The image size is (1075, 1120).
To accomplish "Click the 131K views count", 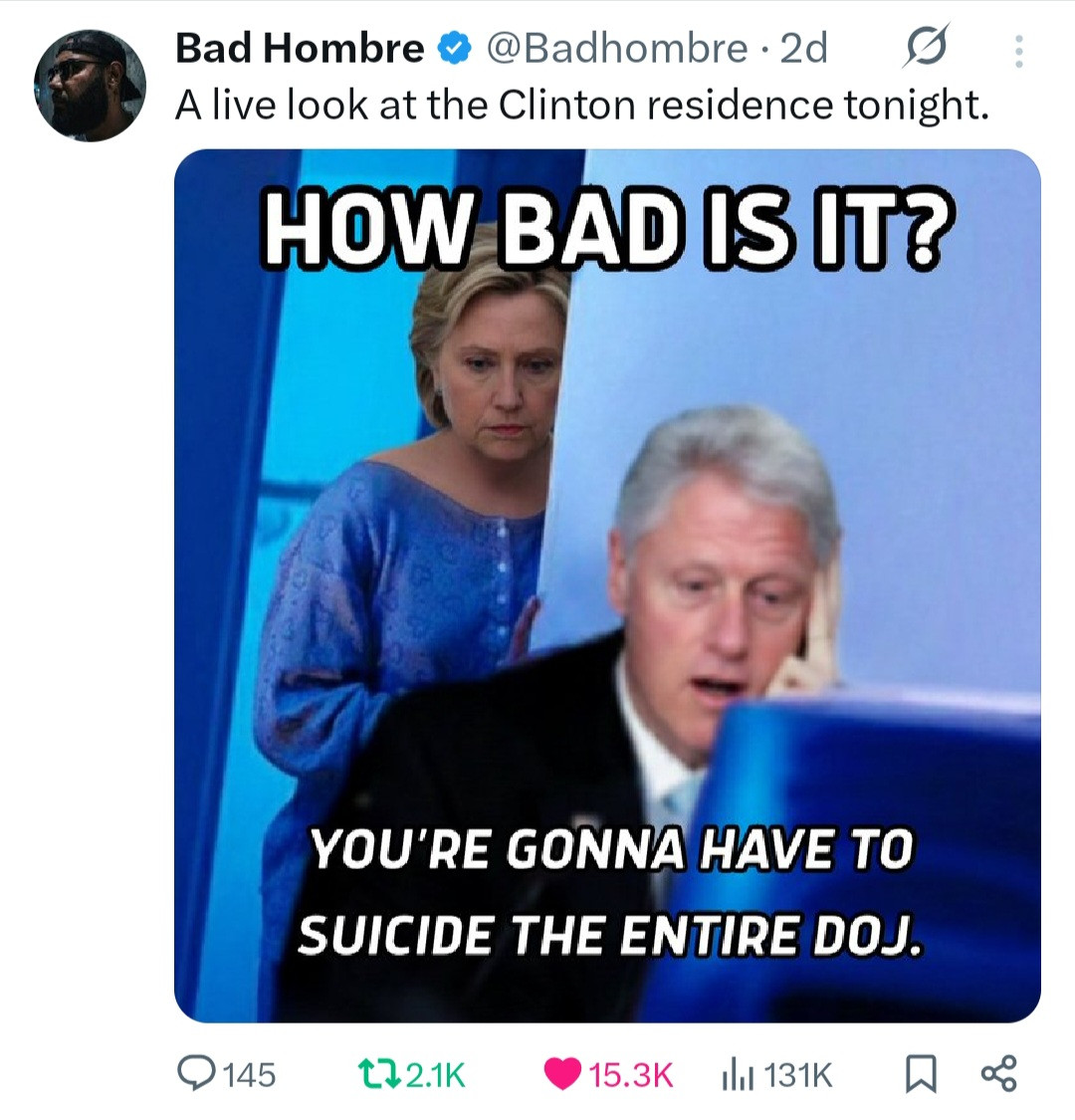I will (x=798, y=1075).
